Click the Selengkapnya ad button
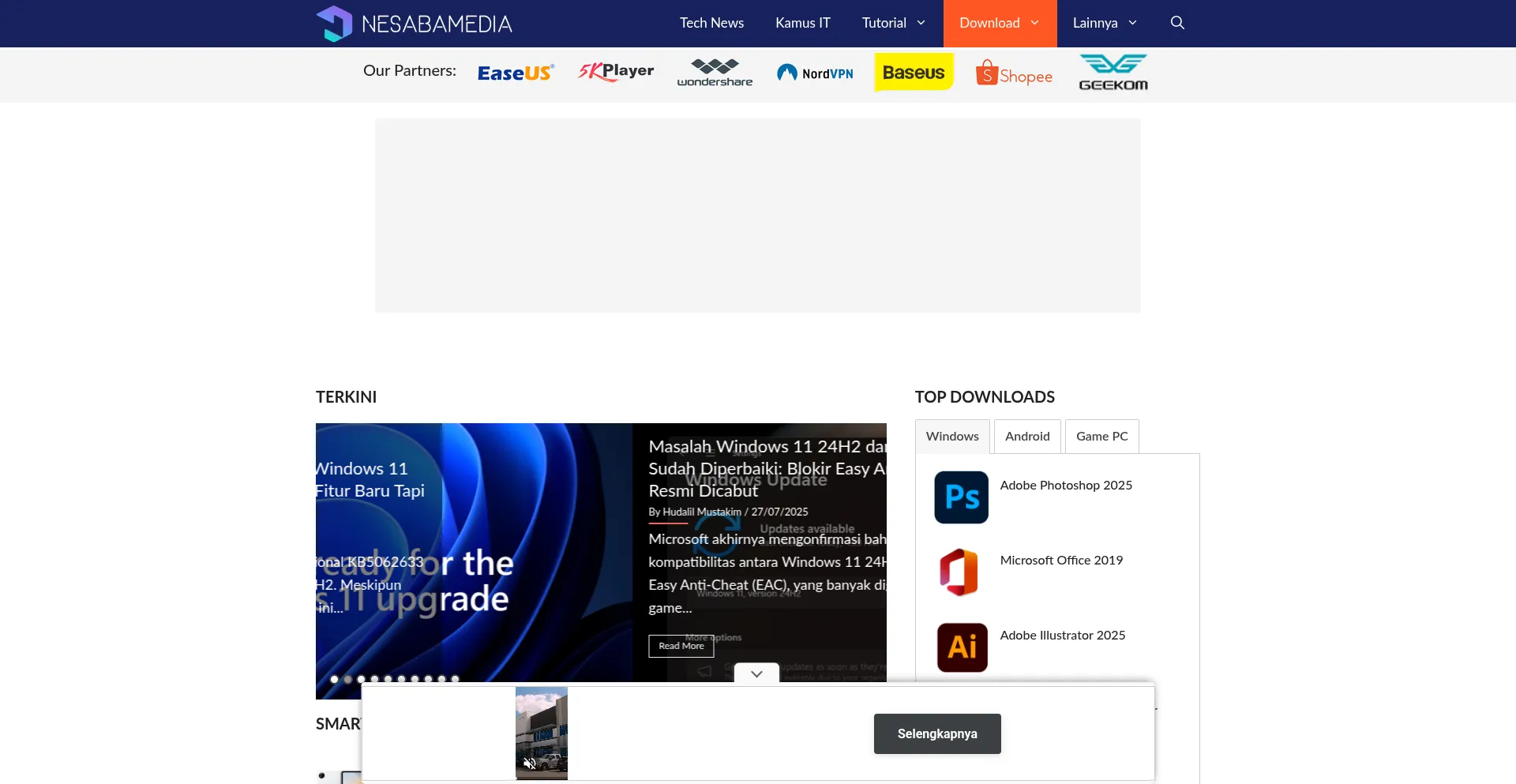This screenshot has height=784, width=1516. [937, 733]
